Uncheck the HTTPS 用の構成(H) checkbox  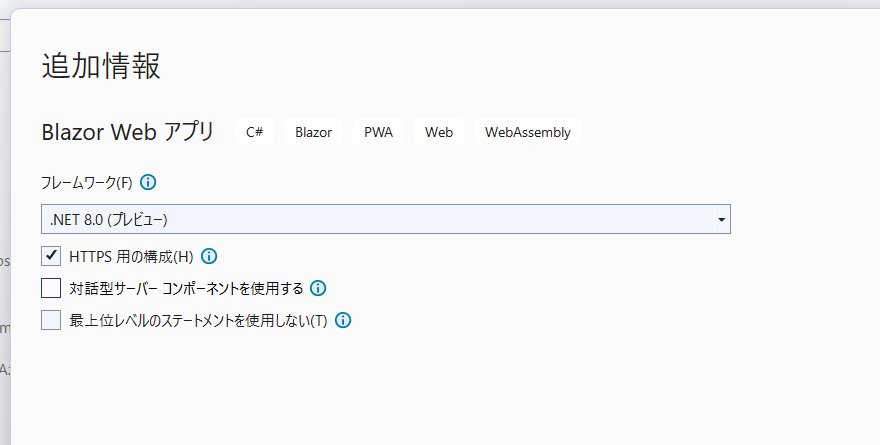point(51,256)
